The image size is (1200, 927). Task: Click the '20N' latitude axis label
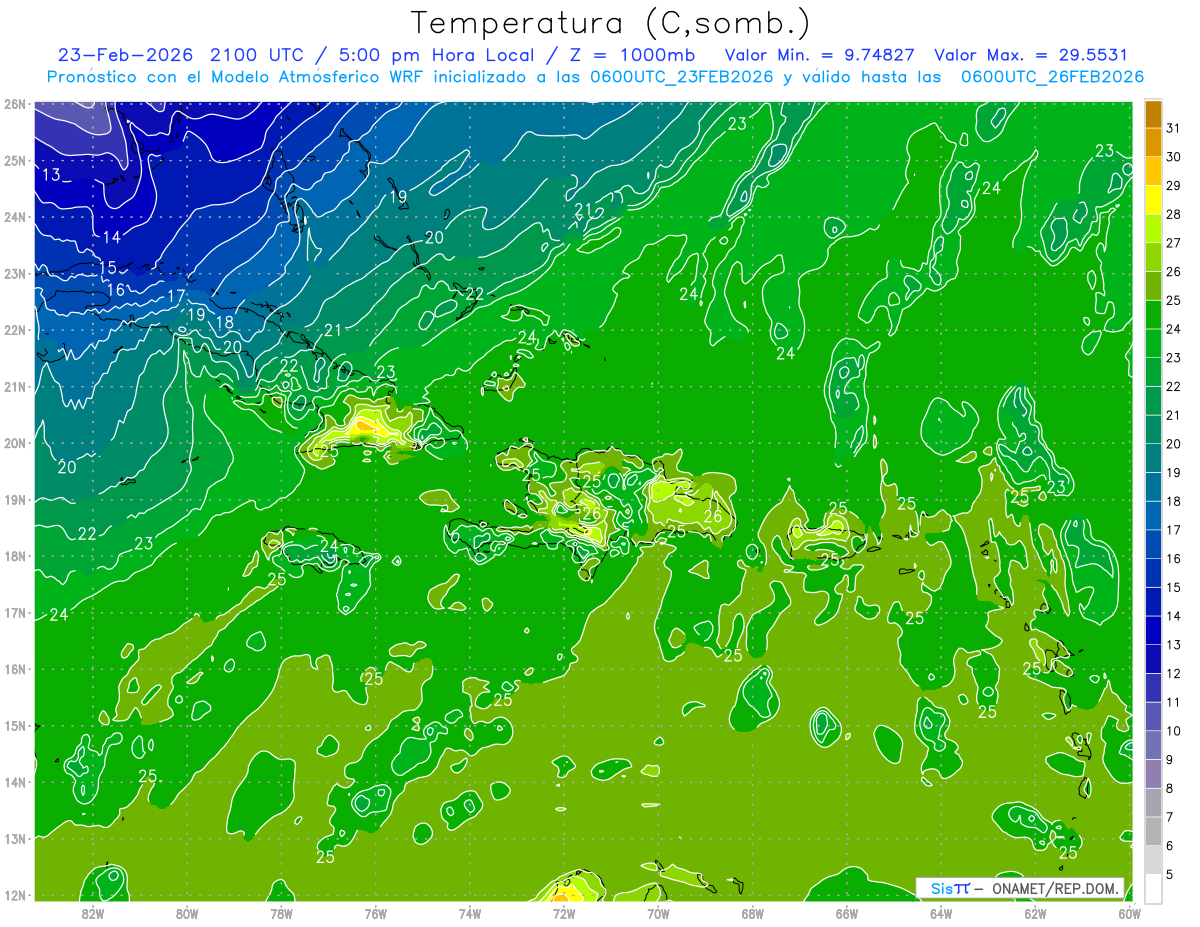14,443
